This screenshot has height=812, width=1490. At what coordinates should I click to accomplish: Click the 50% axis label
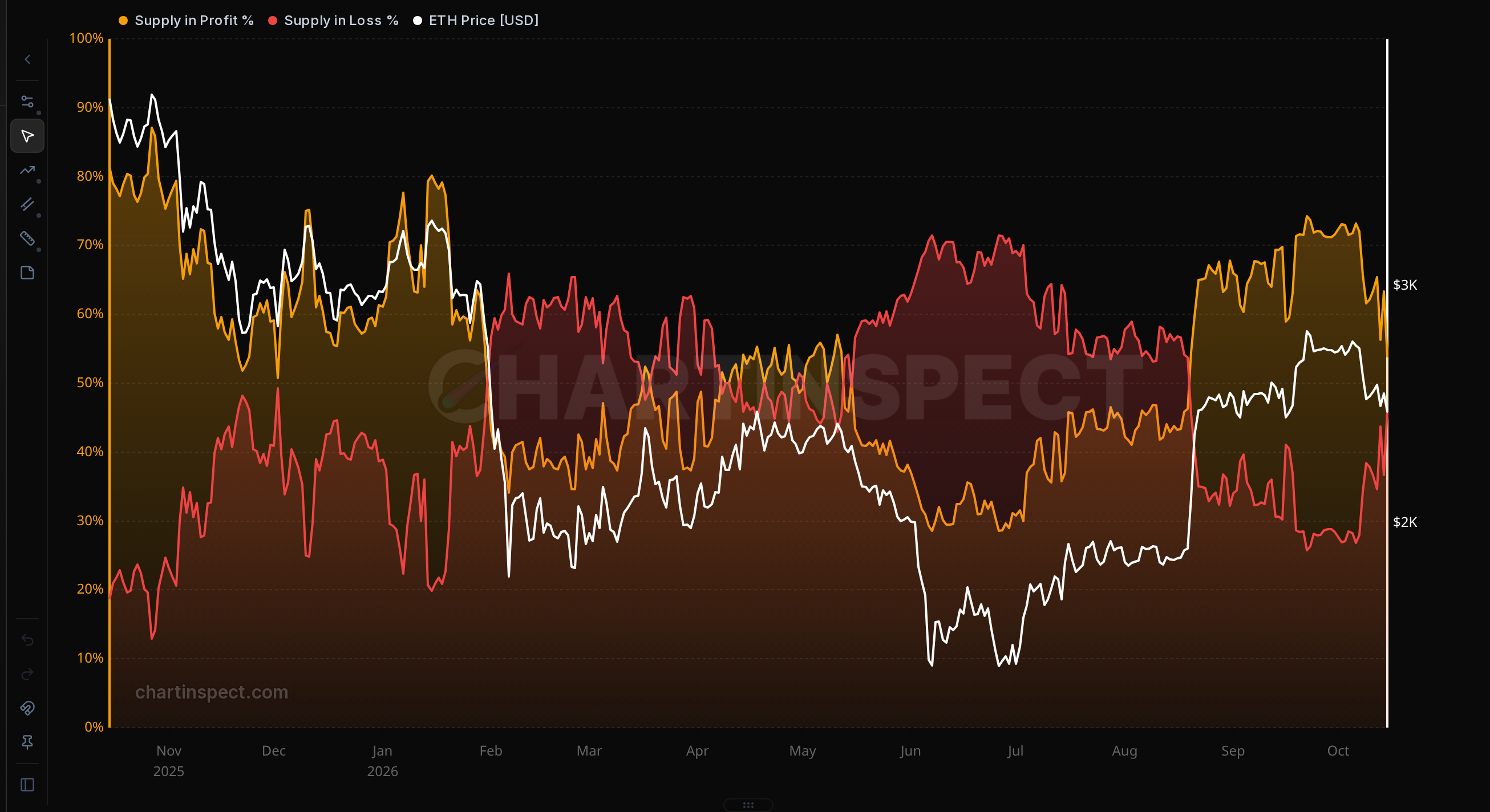click(x=90, y=383)
